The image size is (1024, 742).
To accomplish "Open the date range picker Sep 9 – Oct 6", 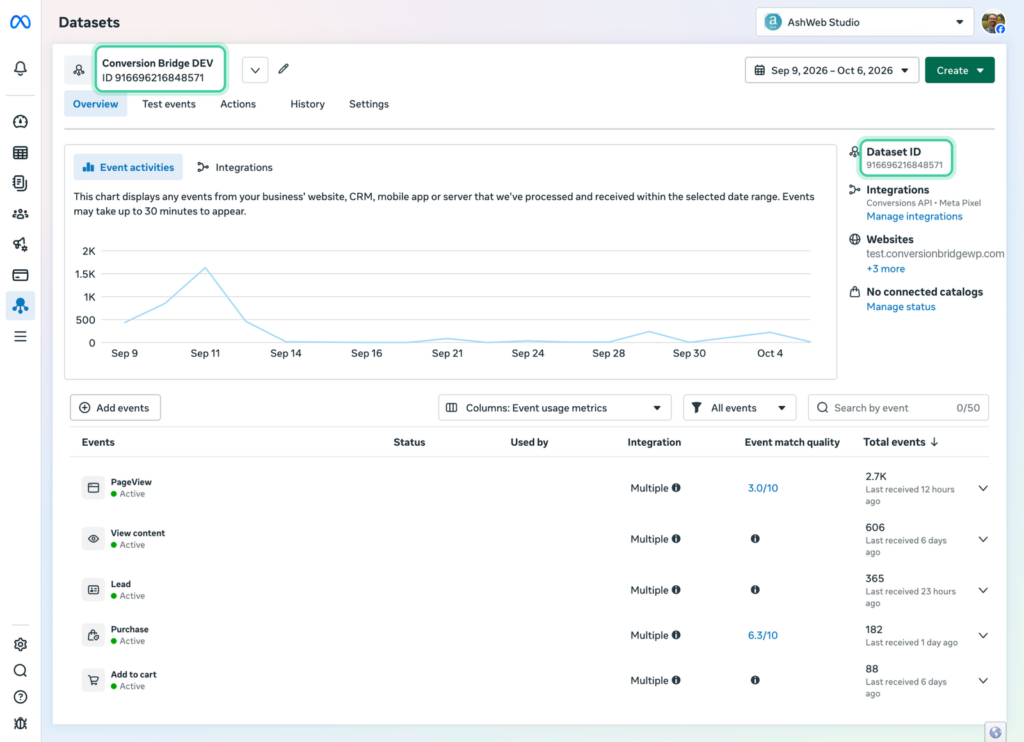I will coord(831,70).
